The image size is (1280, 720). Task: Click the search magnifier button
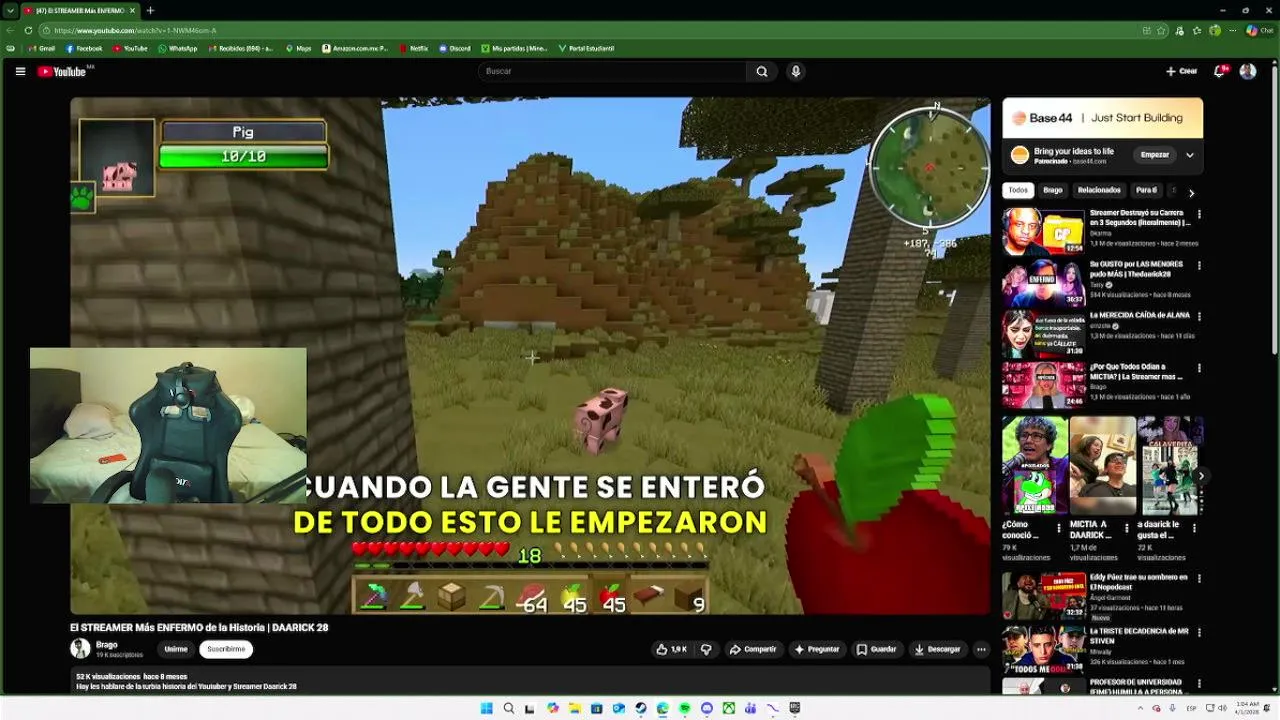point(762,71)
